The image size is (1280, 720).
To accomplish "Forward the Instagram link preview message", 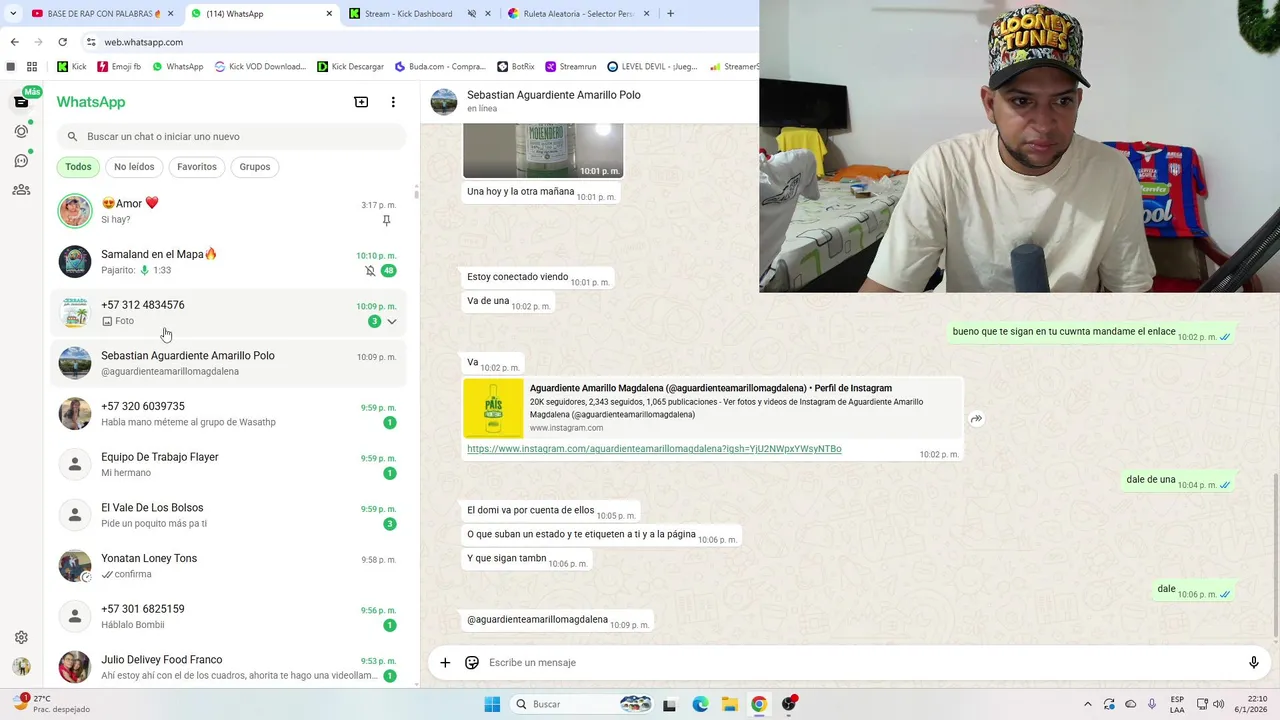I will pyautogui.click(x=976, y=419).
